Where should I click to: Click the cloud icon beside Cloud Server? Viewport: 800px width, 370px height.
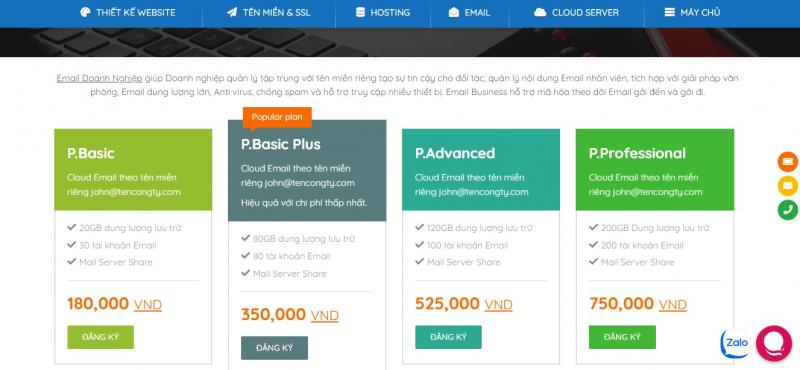(540, 12)
